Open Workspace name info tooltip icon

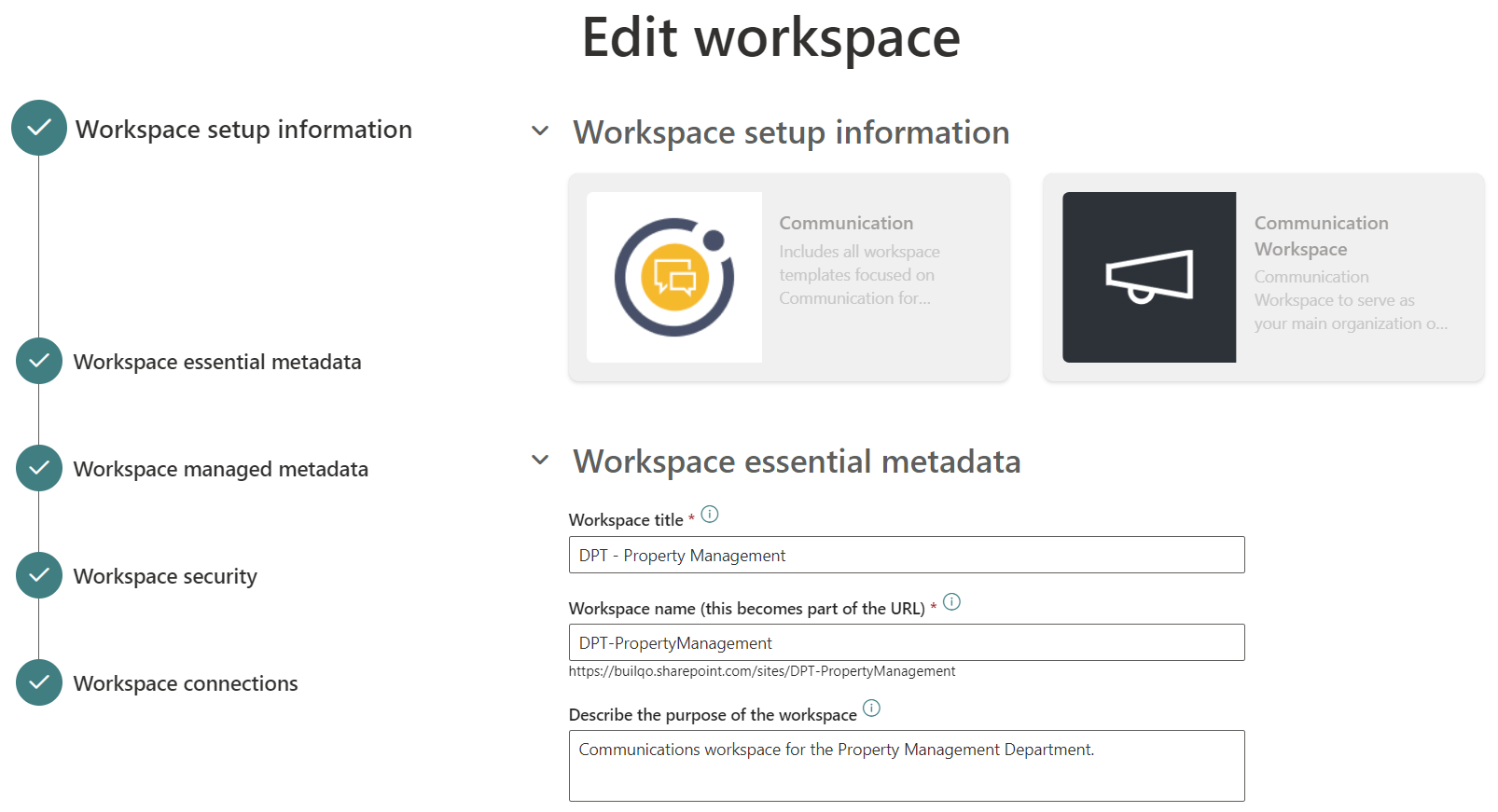click(951, 602)
